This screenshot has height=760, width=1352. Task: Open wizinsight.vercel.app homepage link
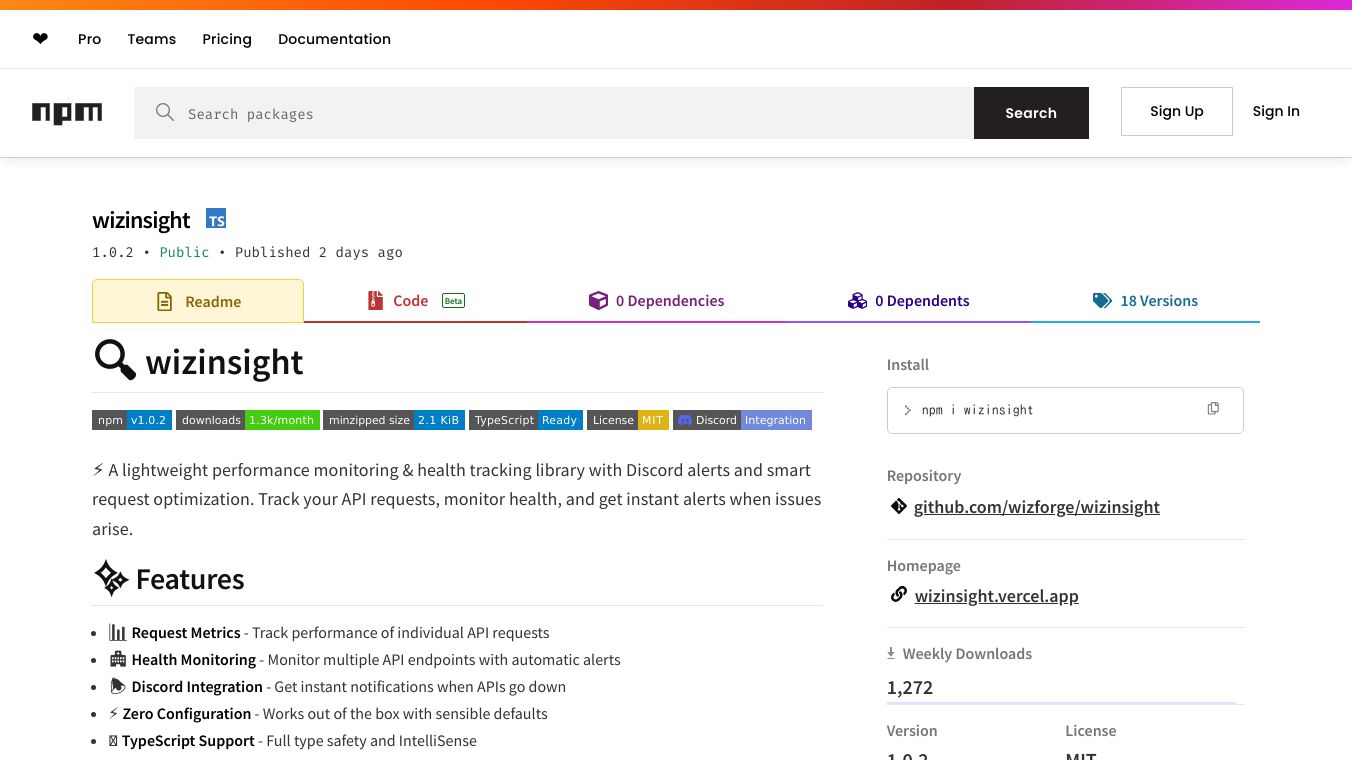click(x=997, y=596)
